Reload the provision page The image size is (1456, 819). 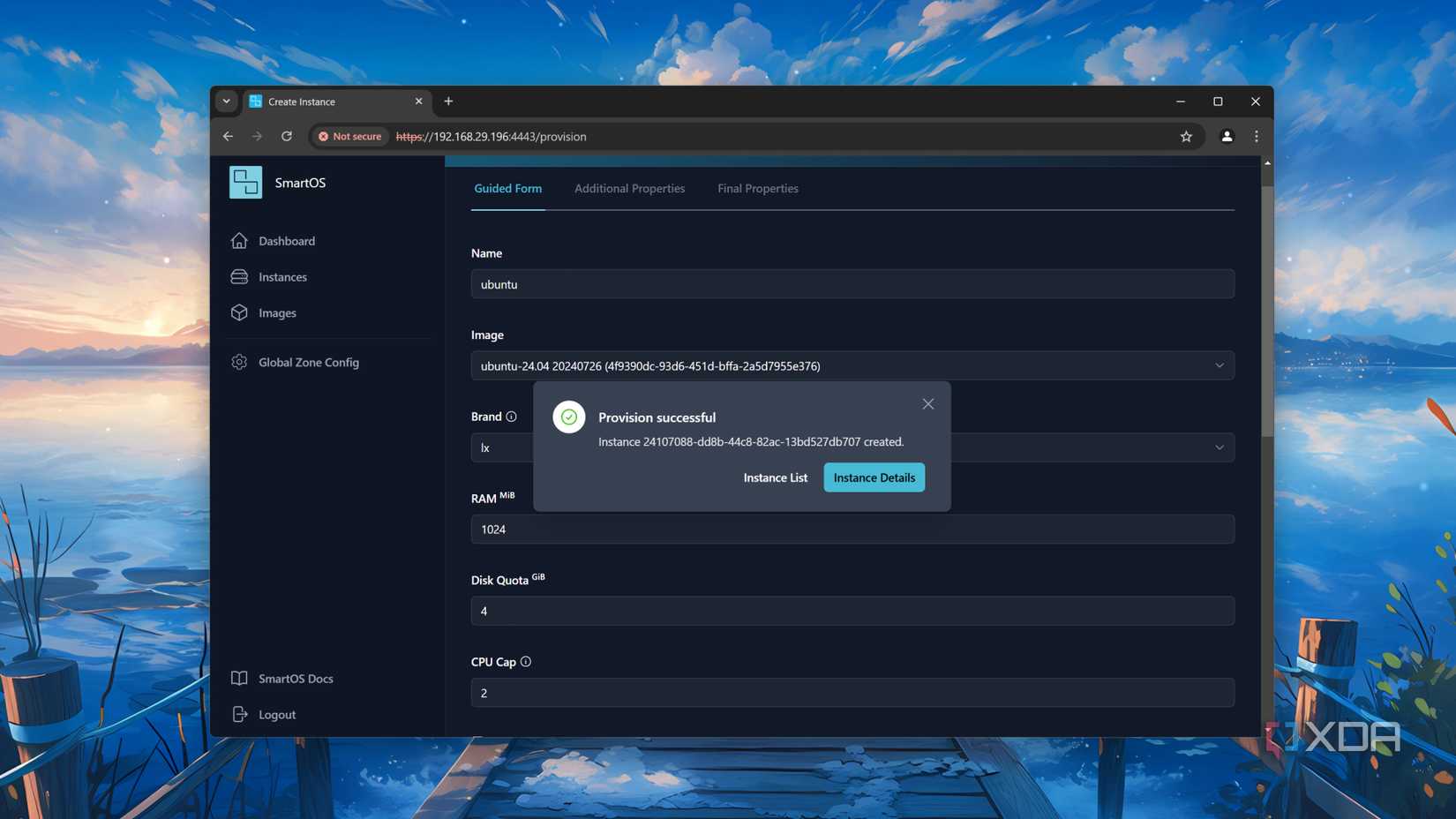(x=286, y=136)
